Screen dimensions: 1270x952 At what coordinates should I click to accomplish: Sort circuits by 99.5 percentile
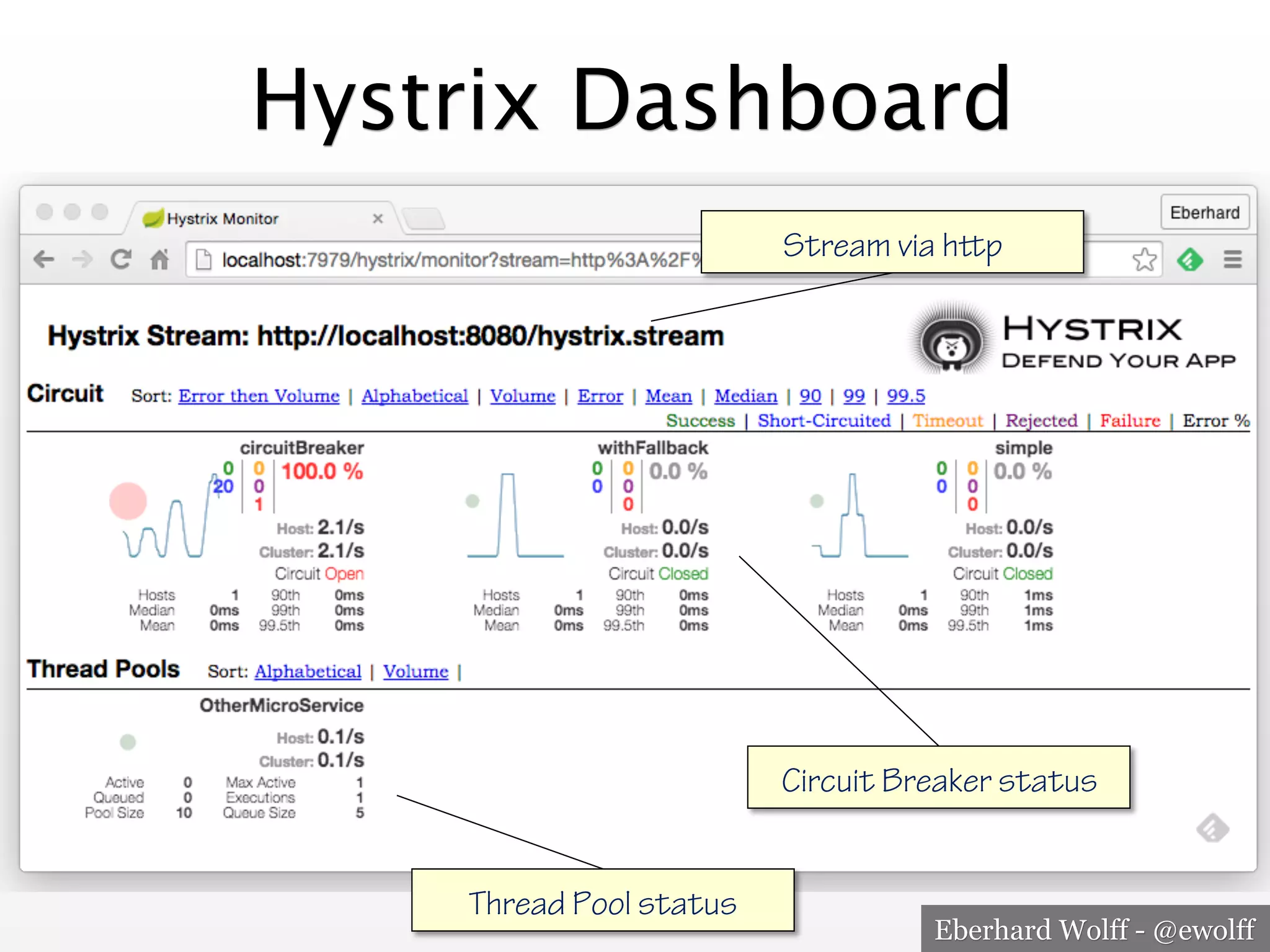[905, 396]
